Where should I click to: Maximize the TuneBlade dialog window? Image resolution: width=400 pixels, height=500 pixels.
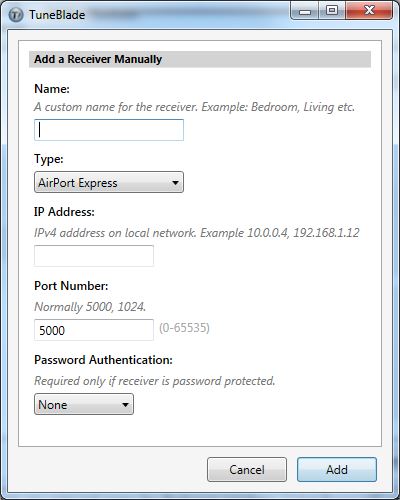tap(332, 11)
